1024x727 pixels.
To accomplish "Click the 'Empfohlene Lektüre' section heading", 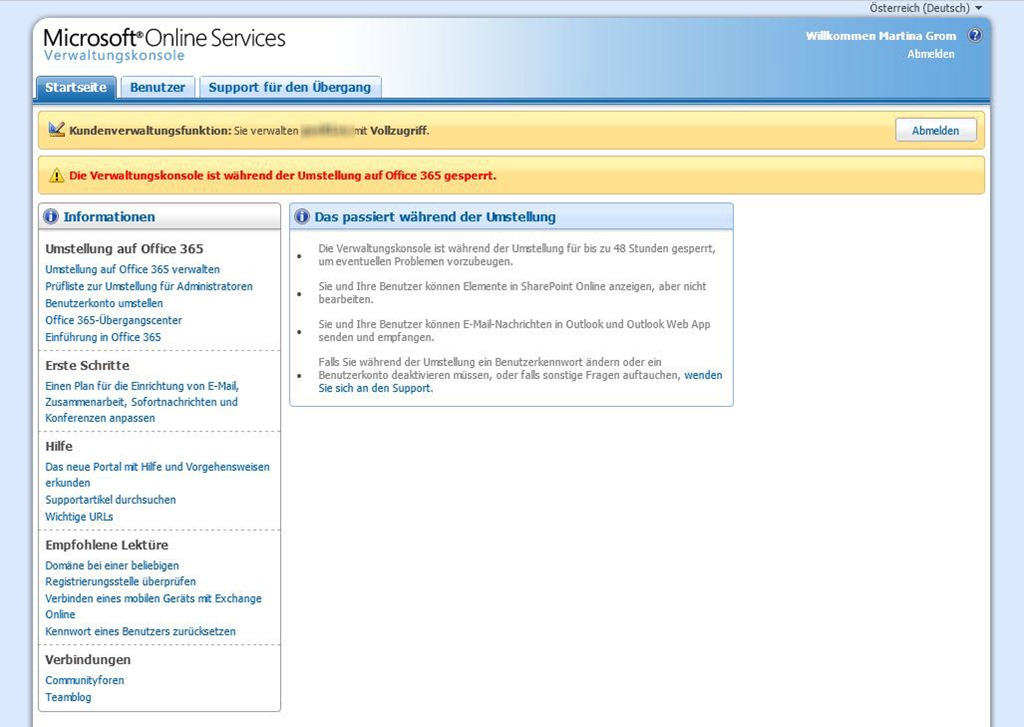I will (106, 545).
